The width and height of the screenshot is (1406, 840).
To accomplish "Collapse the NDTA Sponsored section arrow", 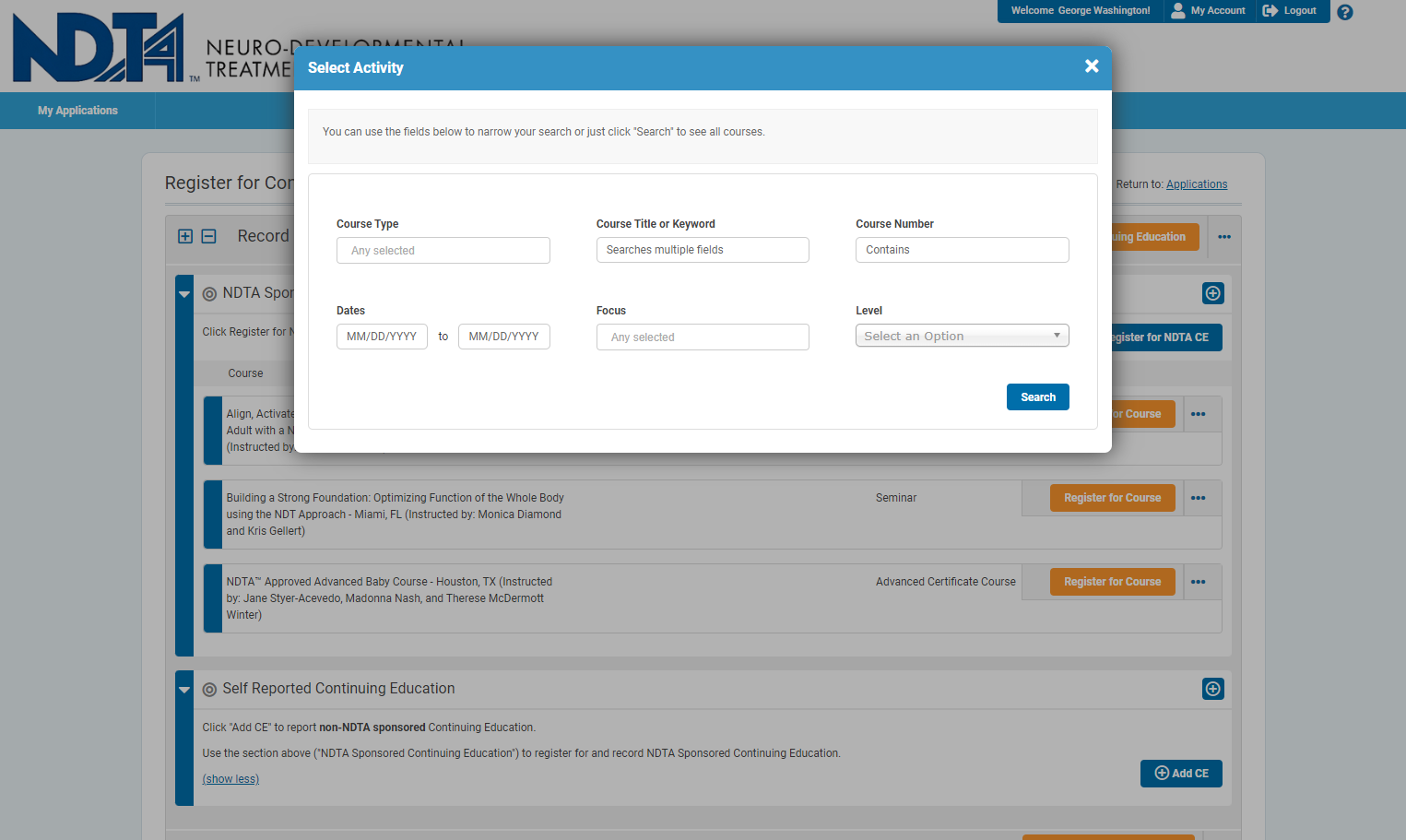I will point(184,294).
